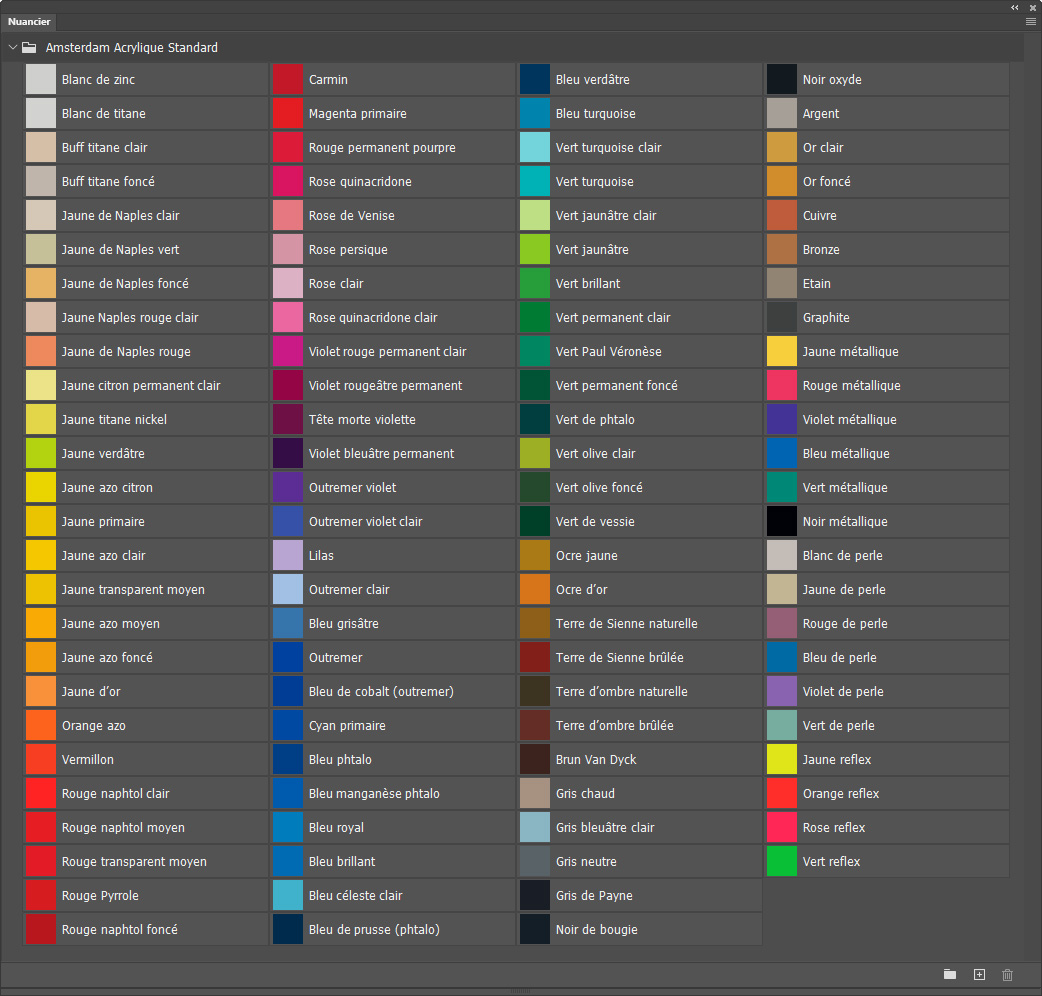Click the 'Jaune de Naples rouge' label
The height and width of the screenshot is (996, 1042).
tap(126, 351)
